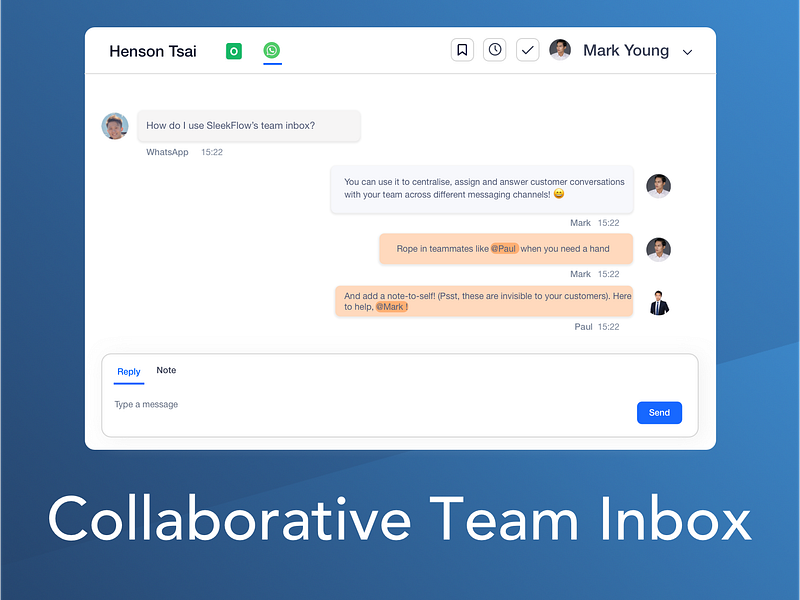Click the 15:22 timestamp next to WhatsApp
The height and width of the screenshot is (600, 800).
pos(212,152)
